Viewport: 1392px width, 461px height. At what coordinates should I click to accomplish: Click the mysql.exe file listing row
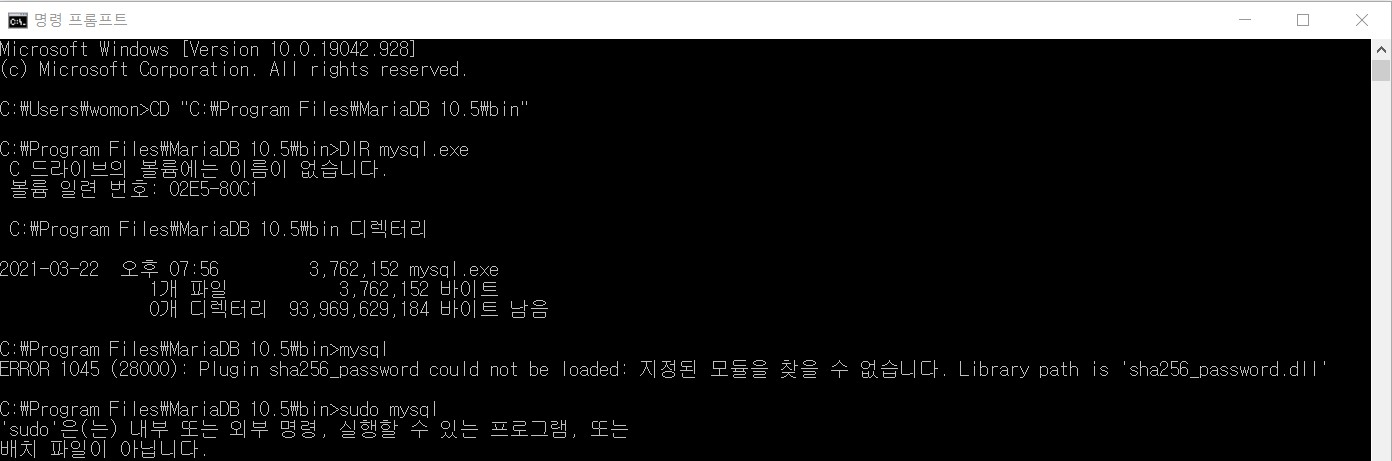click(x=249, y=269)
